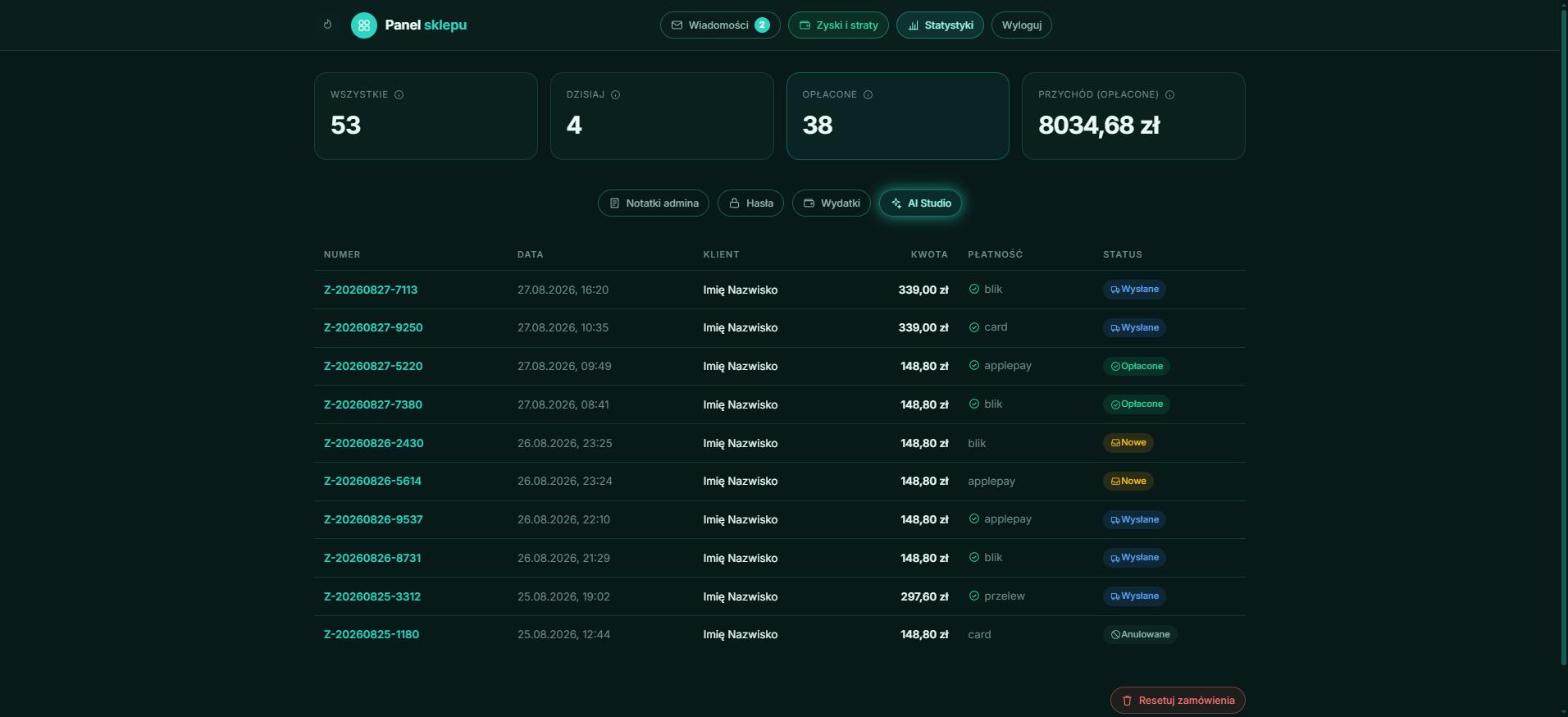The image size is (1568, 717).
Task: Click the info icon next to OPŁACONE
Action: (868, 95)
